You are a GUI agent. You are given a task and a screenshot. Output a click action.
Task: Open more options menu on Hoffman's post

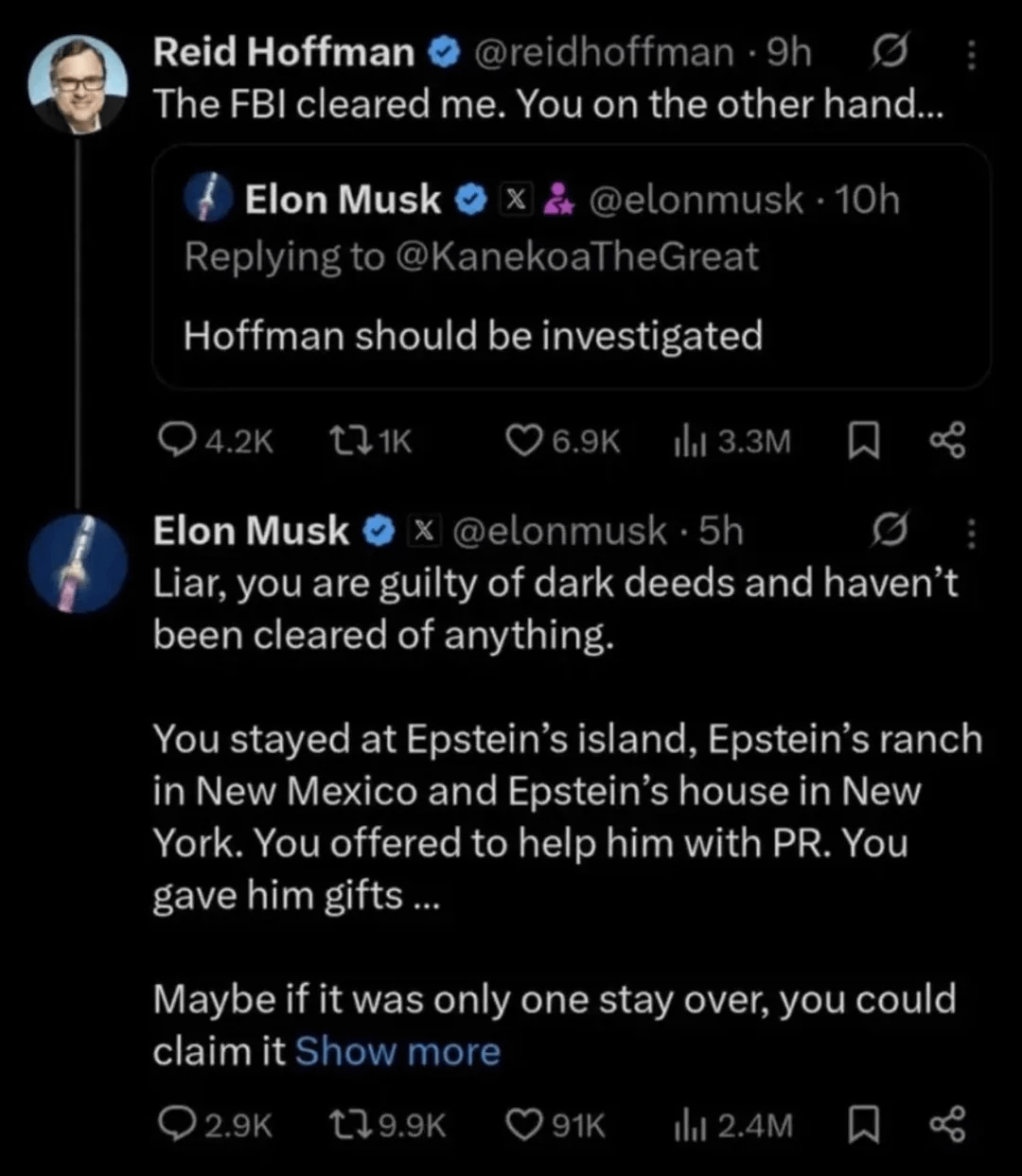coord(970,55)
